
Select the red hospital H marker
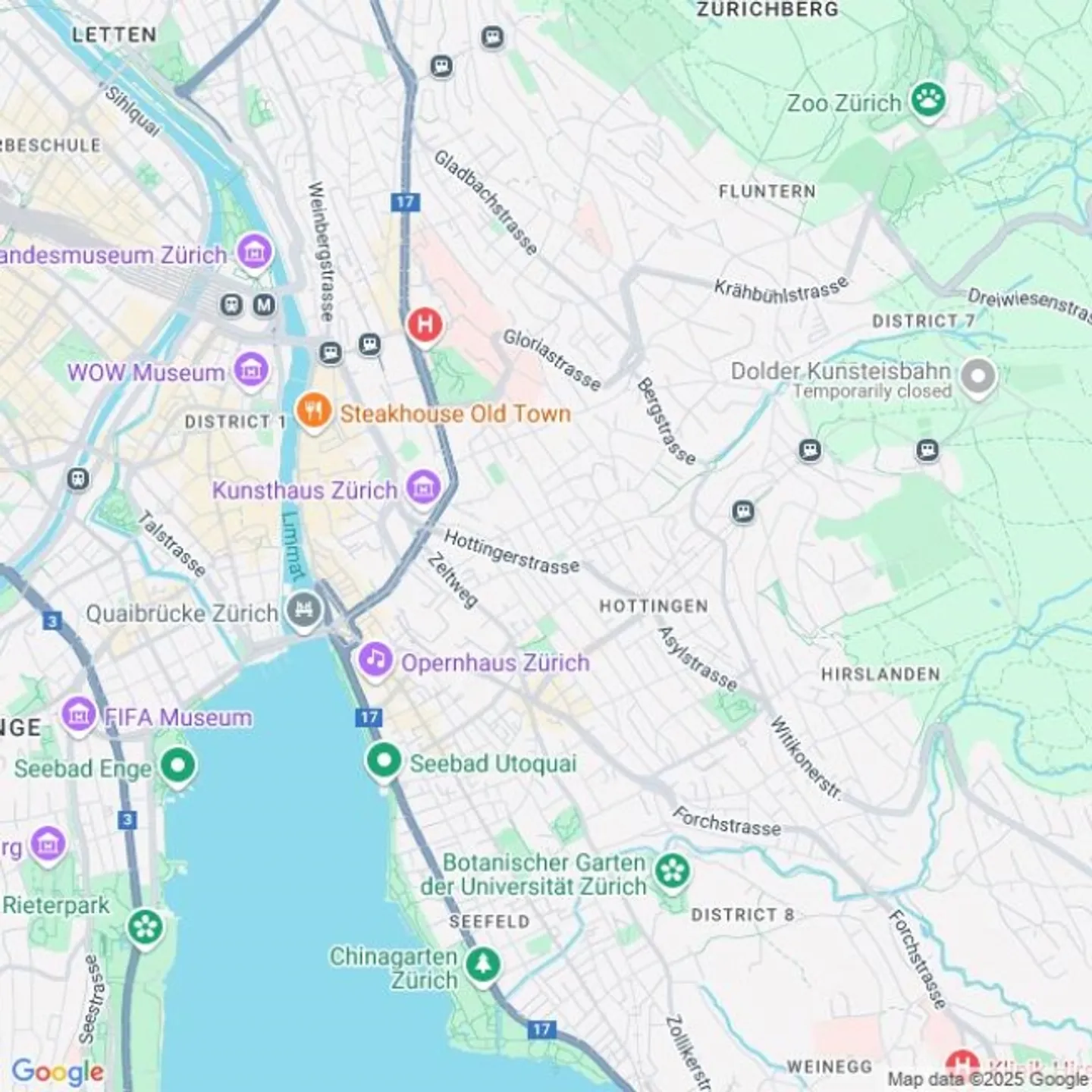[x=425, y=326]
